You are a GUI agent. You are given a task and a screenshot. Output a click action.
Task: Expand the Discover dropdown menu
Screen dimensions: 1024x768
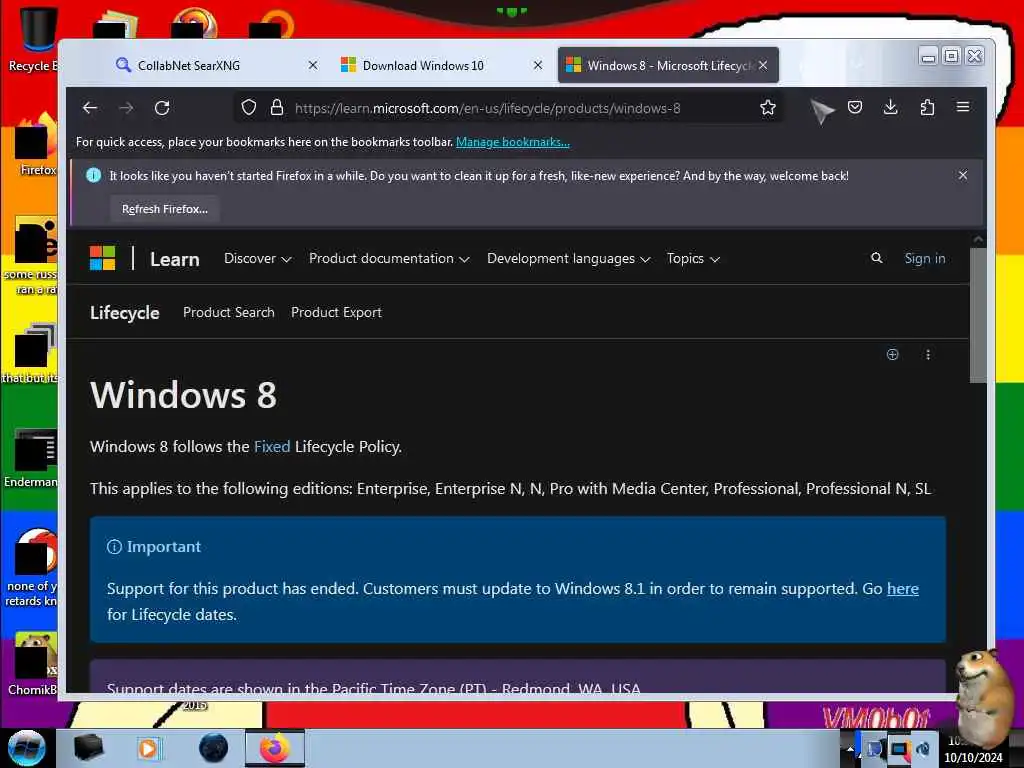(257, 259)
